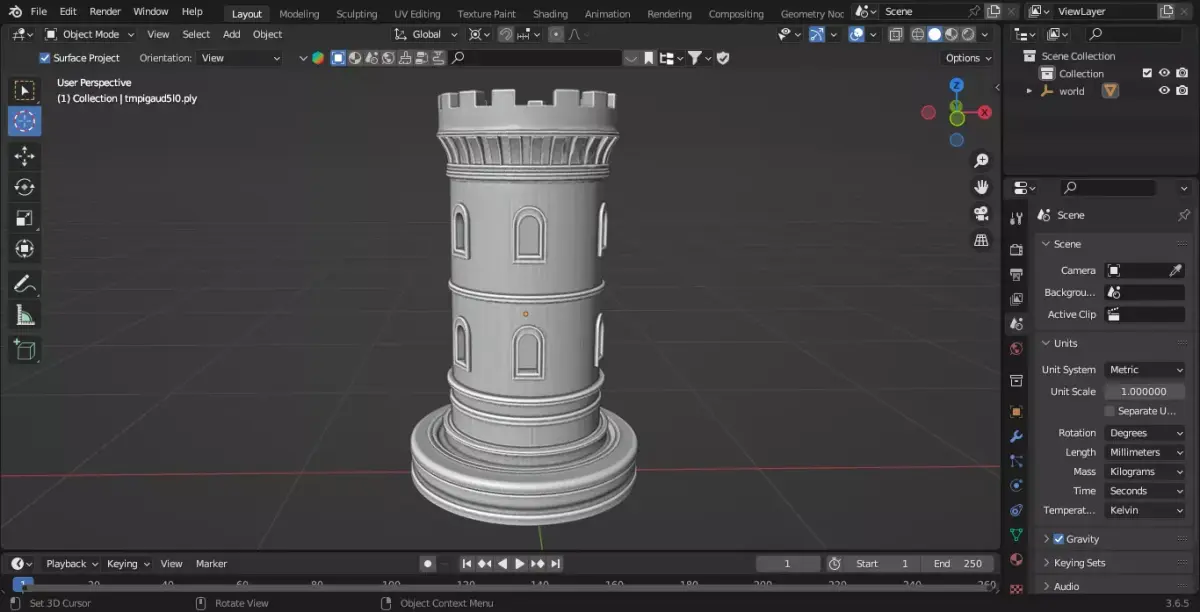This screenshot has width=1200, height=612.
Task: Uncheck the Gravity checkbox
Action: (1059, 539)
